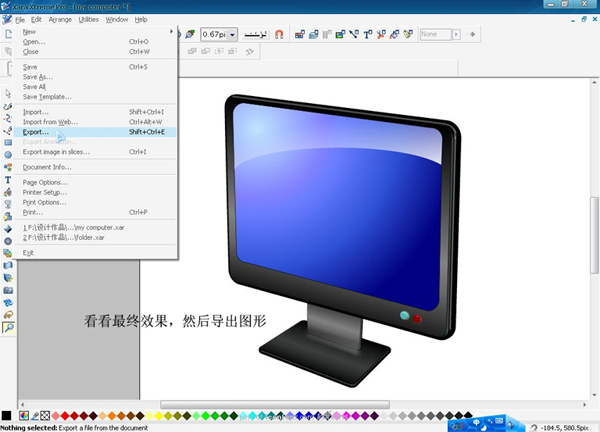Screen dimensions: 600x432
Task: Select the Freehand and Brush tool
Action: [8, 107]
